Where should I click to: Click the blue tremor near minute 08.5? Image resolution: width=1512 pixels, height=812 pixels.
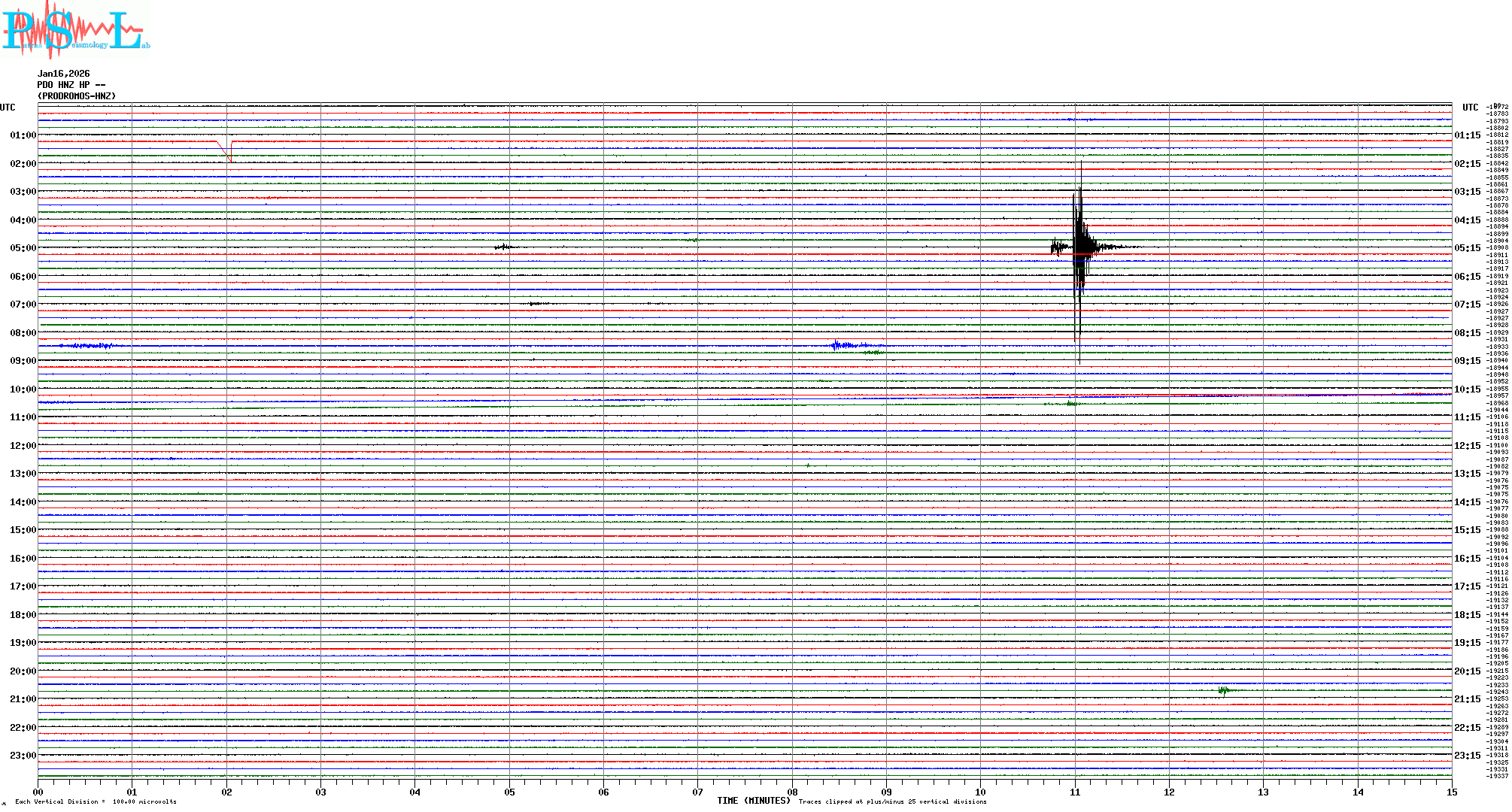click(846, 346)
